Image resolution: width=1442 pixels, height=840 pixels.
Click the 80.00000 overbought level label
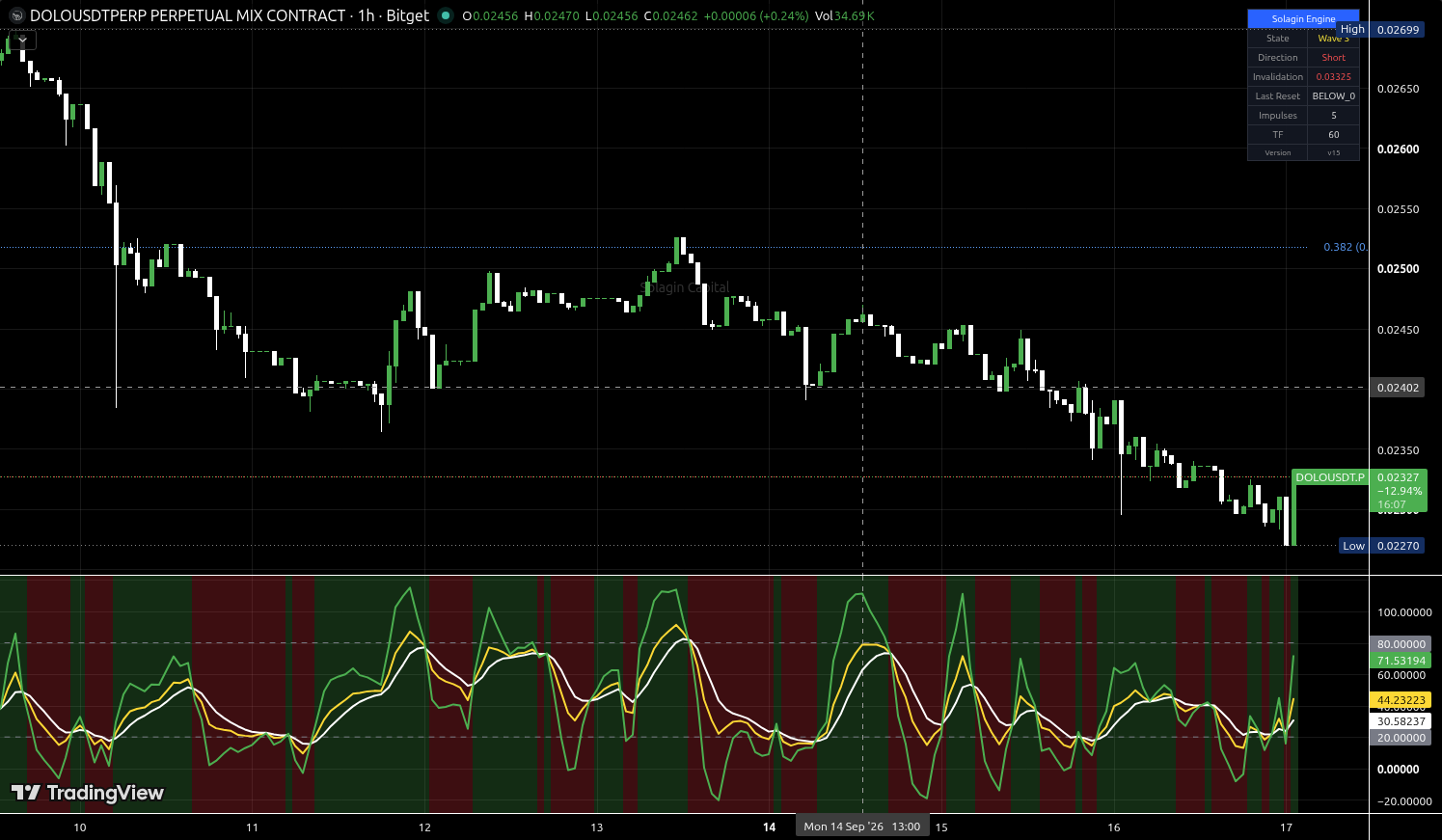point(1401,644)
